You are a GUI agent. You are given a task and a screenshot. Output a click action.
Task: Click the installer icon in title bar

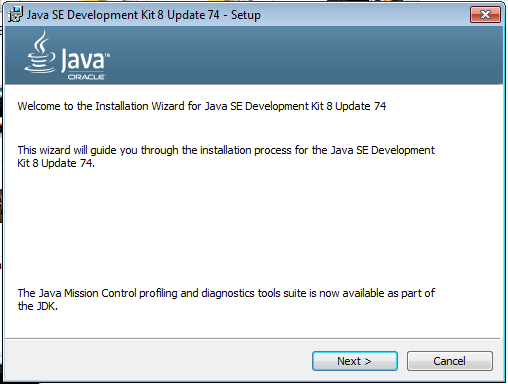pos(15,14)
